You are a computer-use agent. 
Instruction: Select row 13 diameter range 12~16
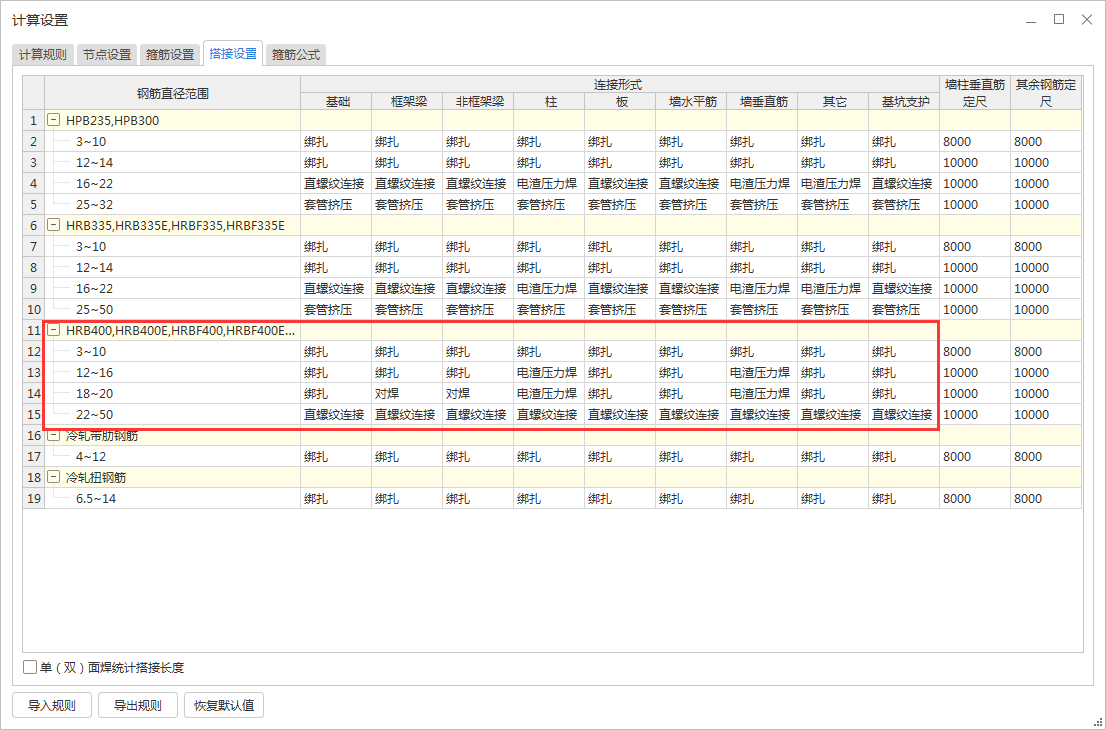coord(173,372)
